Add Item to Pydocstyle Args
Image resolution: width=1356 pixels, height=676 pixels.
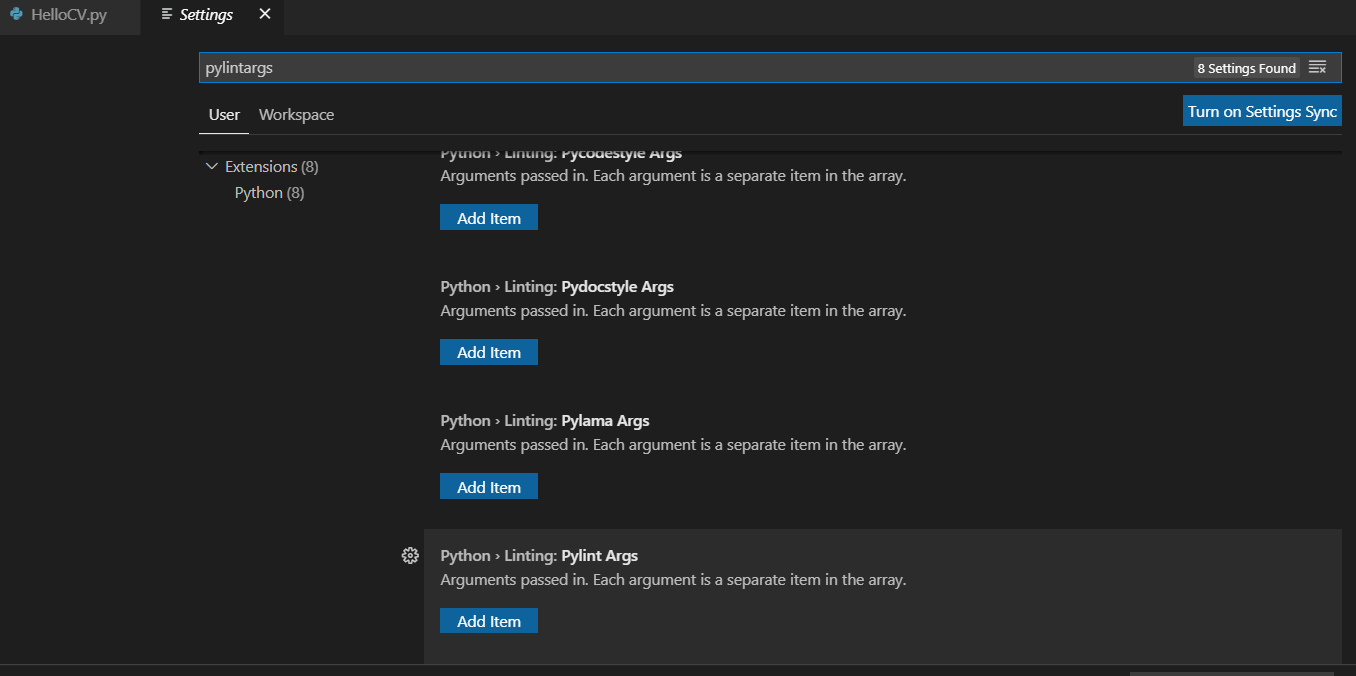pos(489,352)
